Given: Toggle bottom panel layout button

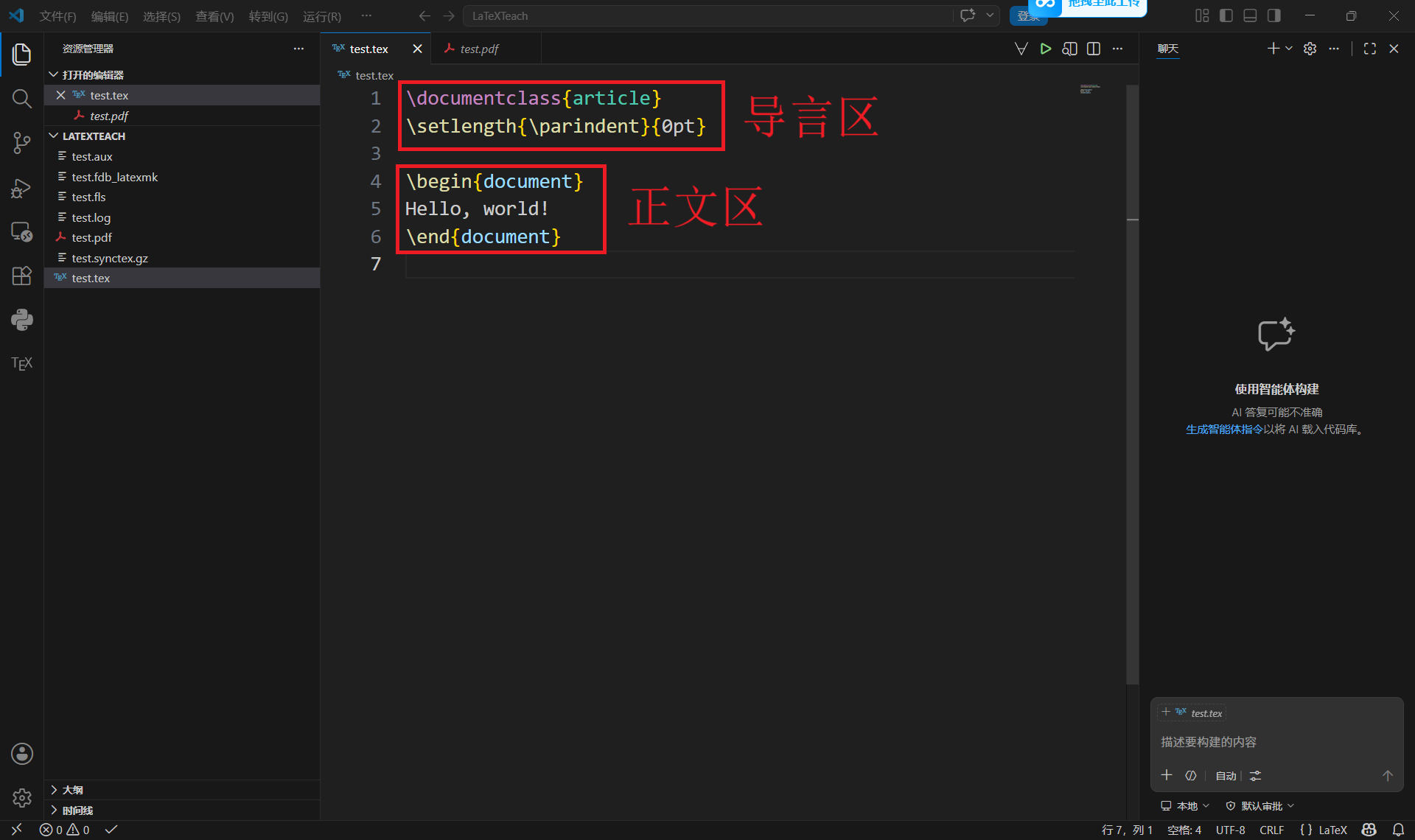Looking at the screenshot, I should (x=1250, y=15).
